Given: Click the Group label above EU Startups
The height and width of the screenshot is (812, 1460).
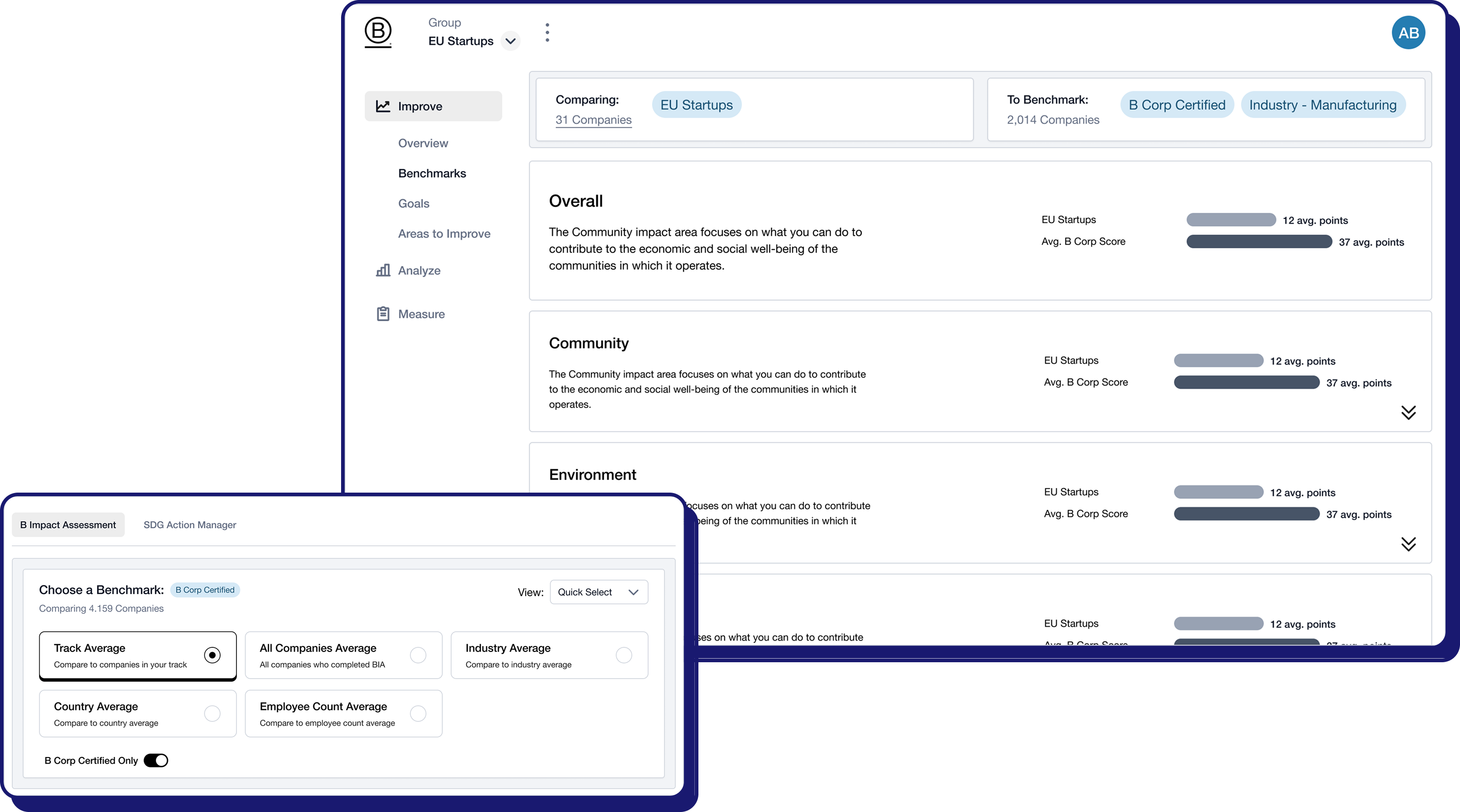Looking at the screenshot, I should tap(444, 23).
